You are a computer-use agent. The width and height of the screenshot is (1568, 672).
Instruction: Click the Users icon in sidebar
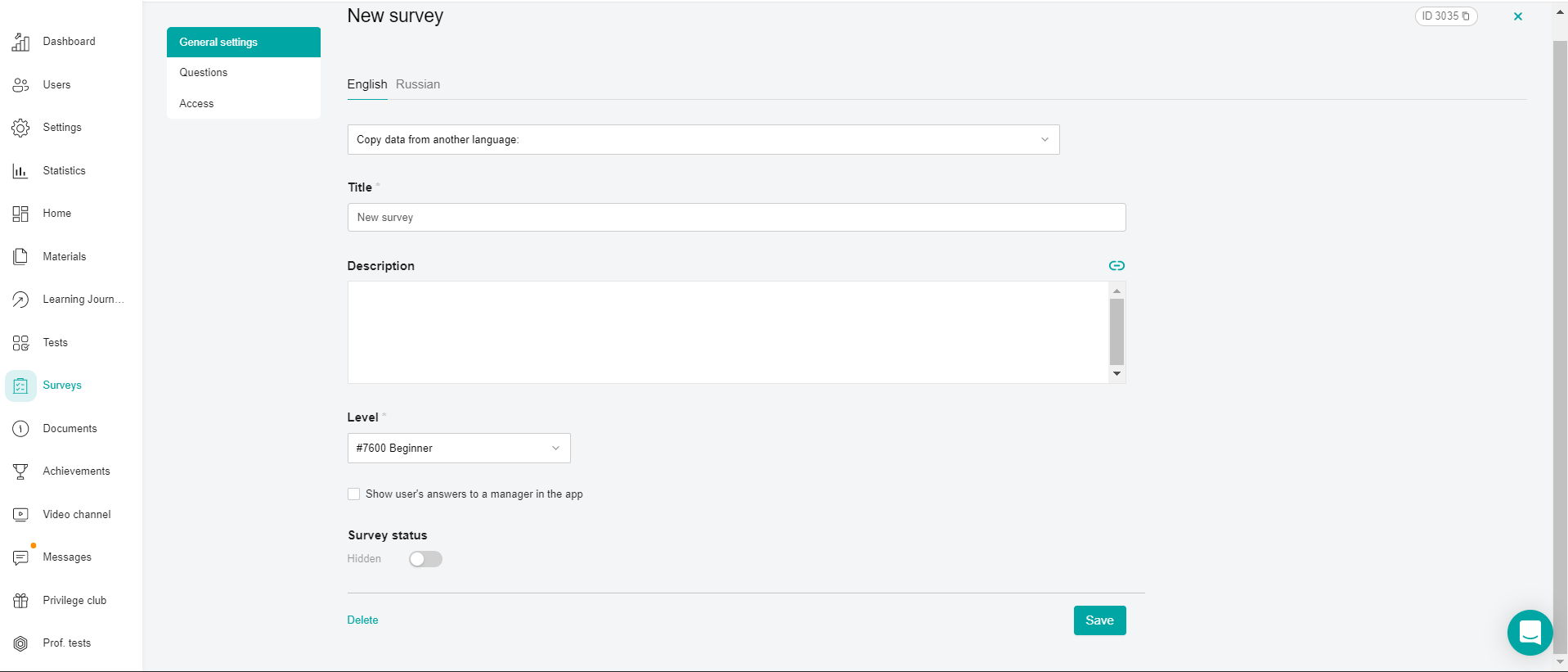[20, 85]
